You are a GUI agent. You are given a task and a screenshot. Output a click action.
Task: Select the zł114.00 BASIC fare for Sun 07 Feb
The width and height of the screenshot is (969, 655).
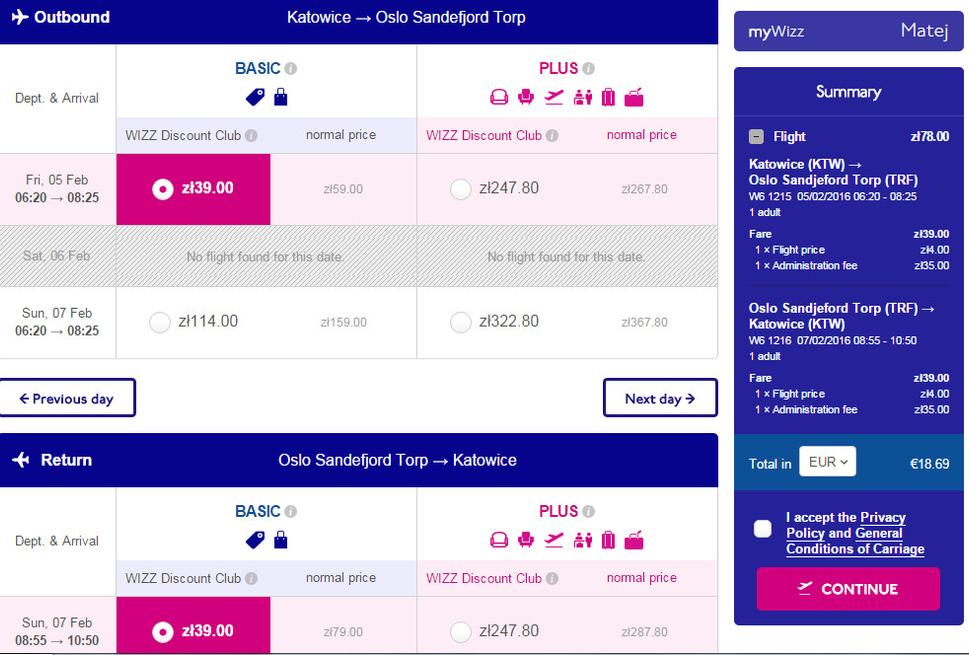[x=159, y=322]
